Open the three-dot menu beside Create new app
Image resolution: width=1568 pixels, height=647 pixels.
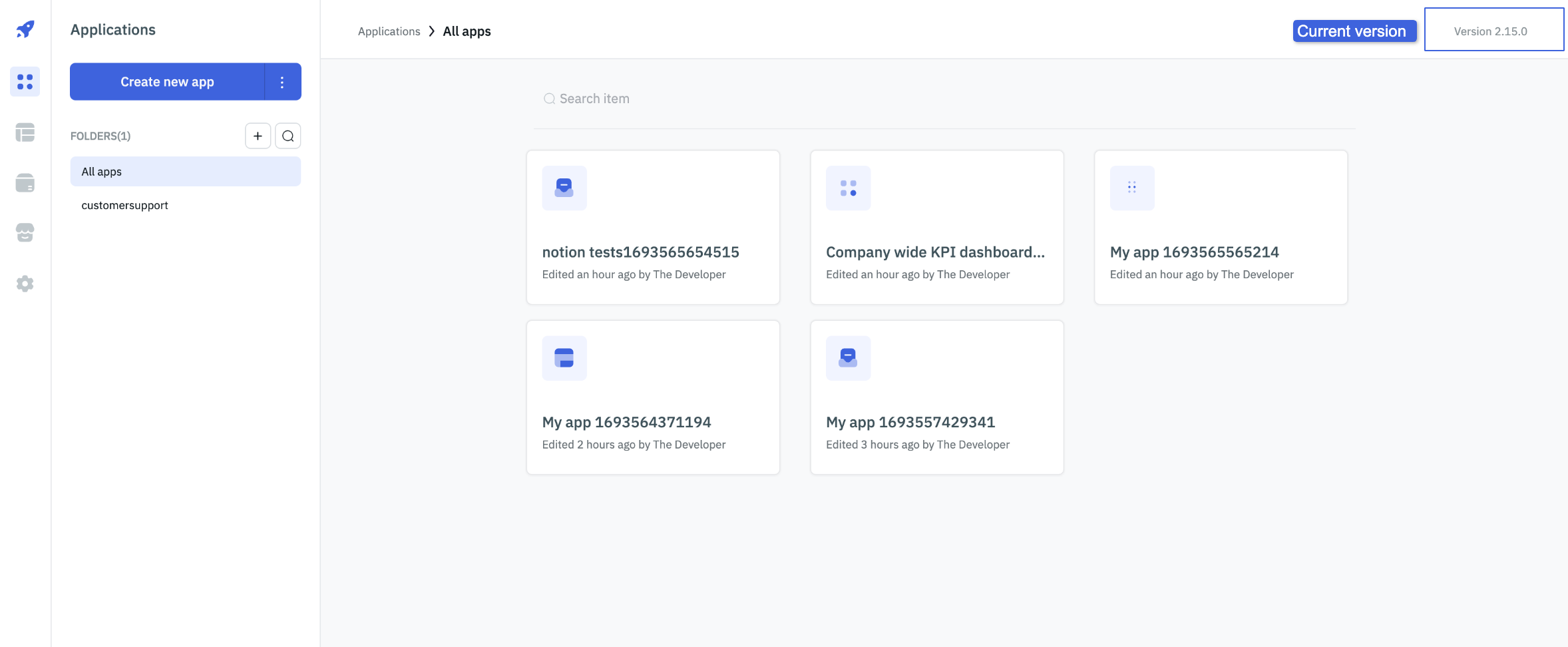pos(282,82)
